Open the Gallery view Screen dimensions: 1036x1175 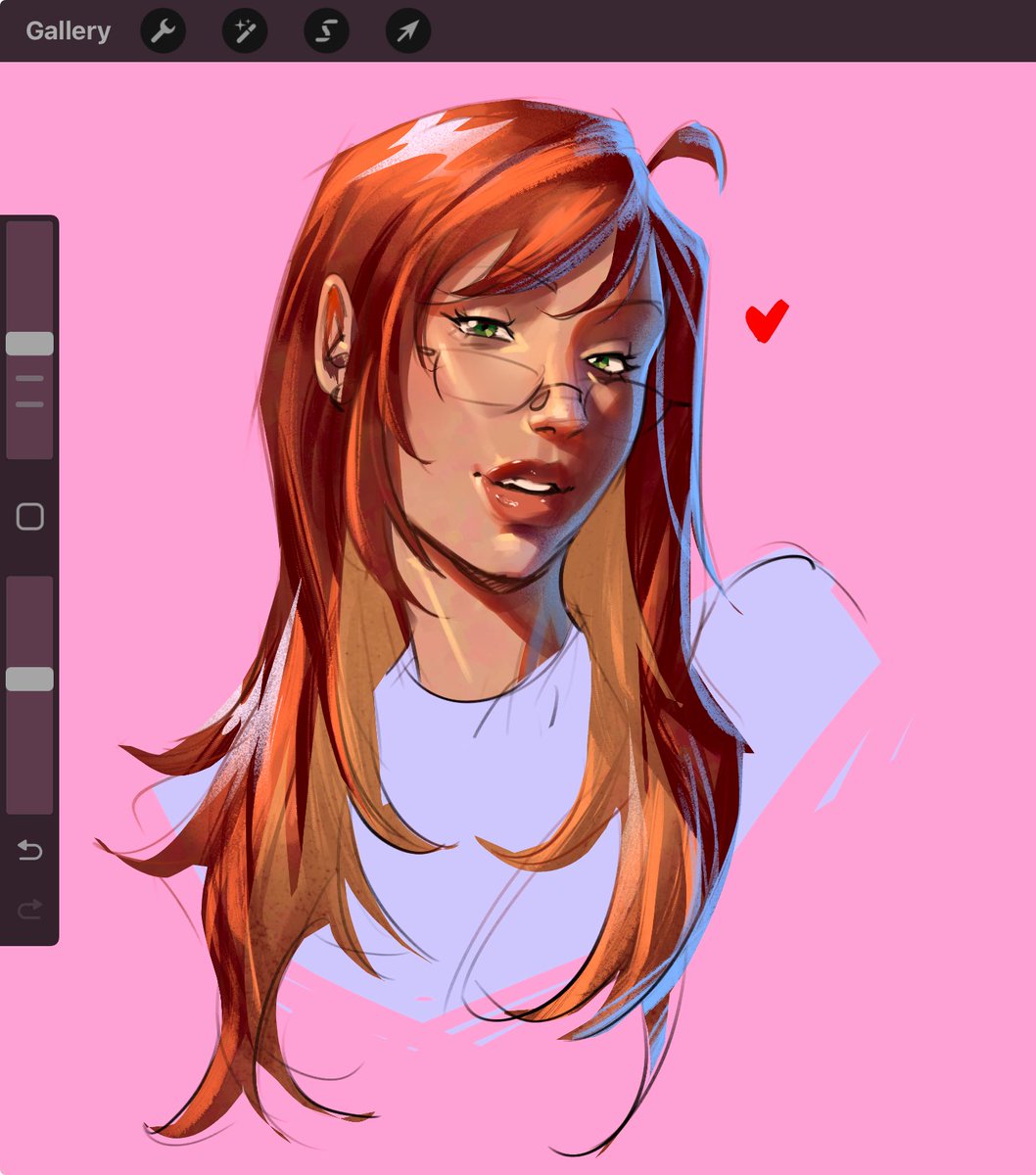[x=68, y=31]
